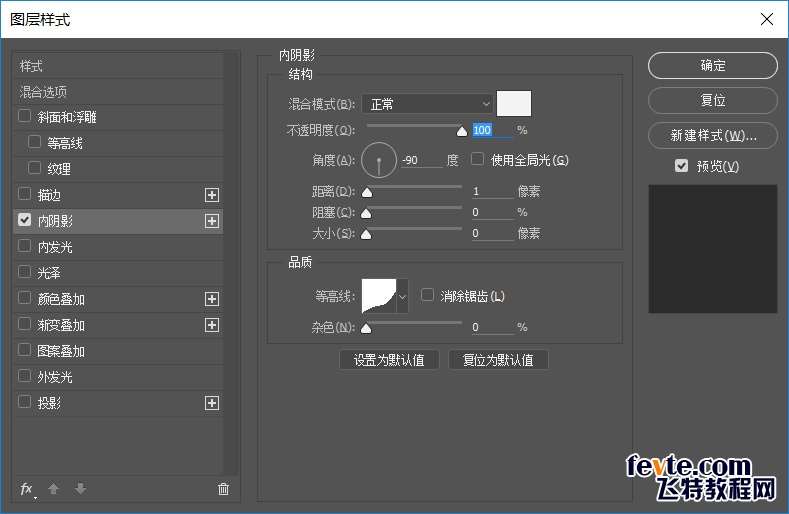Open the inner shadow color swatch
The height and width of the screenshot is (514, 789).
coord(514,104)
